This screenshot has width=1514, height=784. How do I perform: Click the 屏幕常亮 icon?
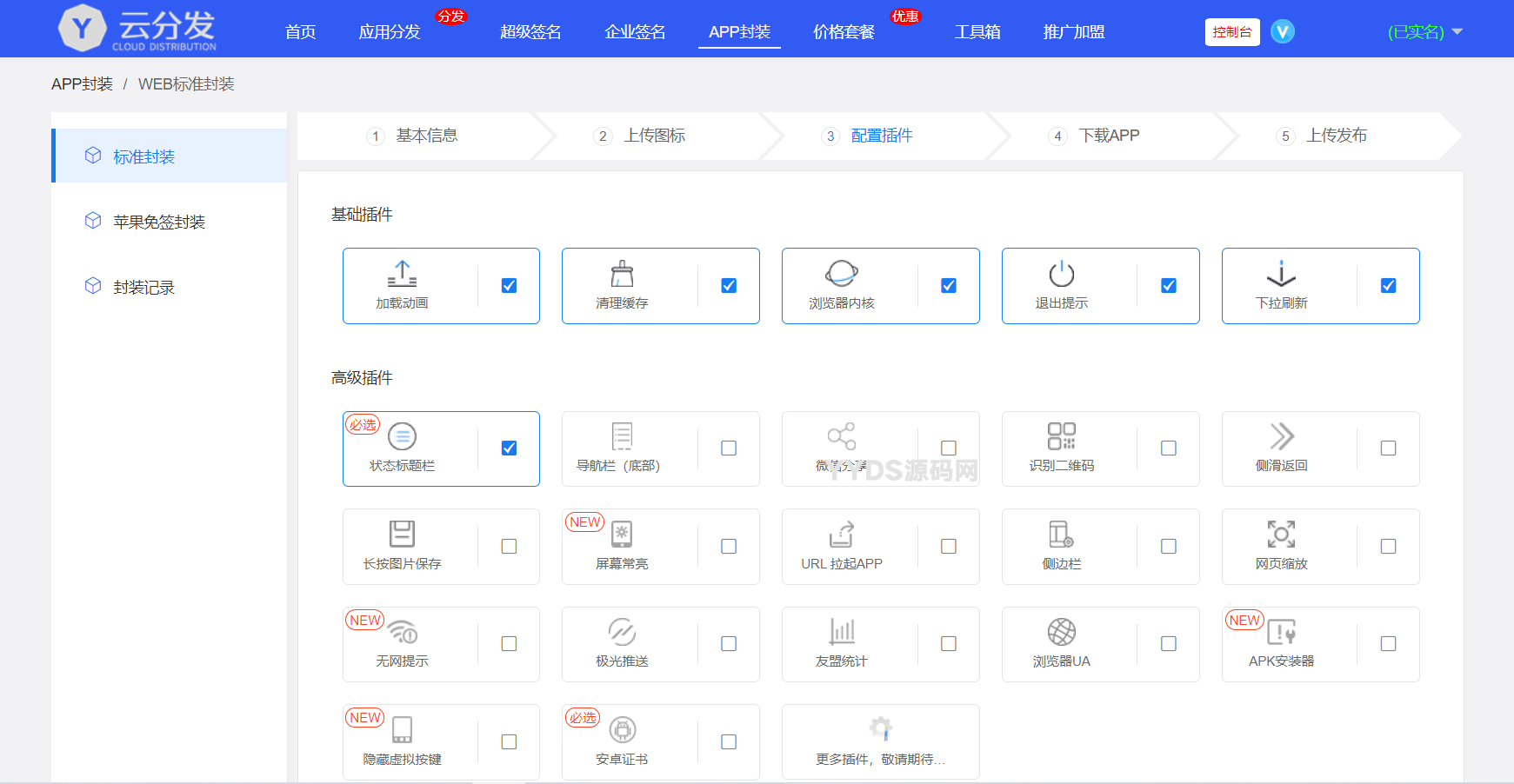click(x=622, y=534)
